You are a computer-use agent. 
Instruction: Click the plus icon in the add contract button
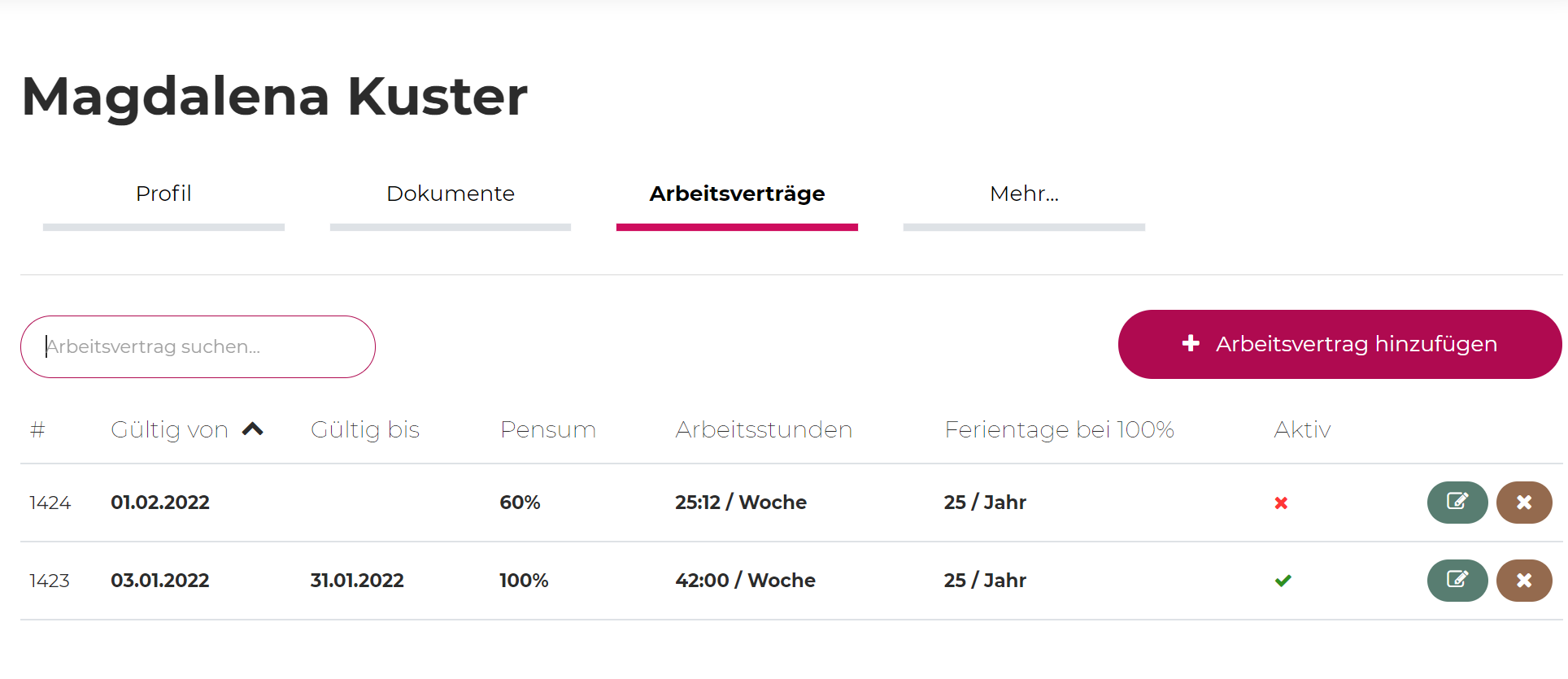click(1191, 344)
